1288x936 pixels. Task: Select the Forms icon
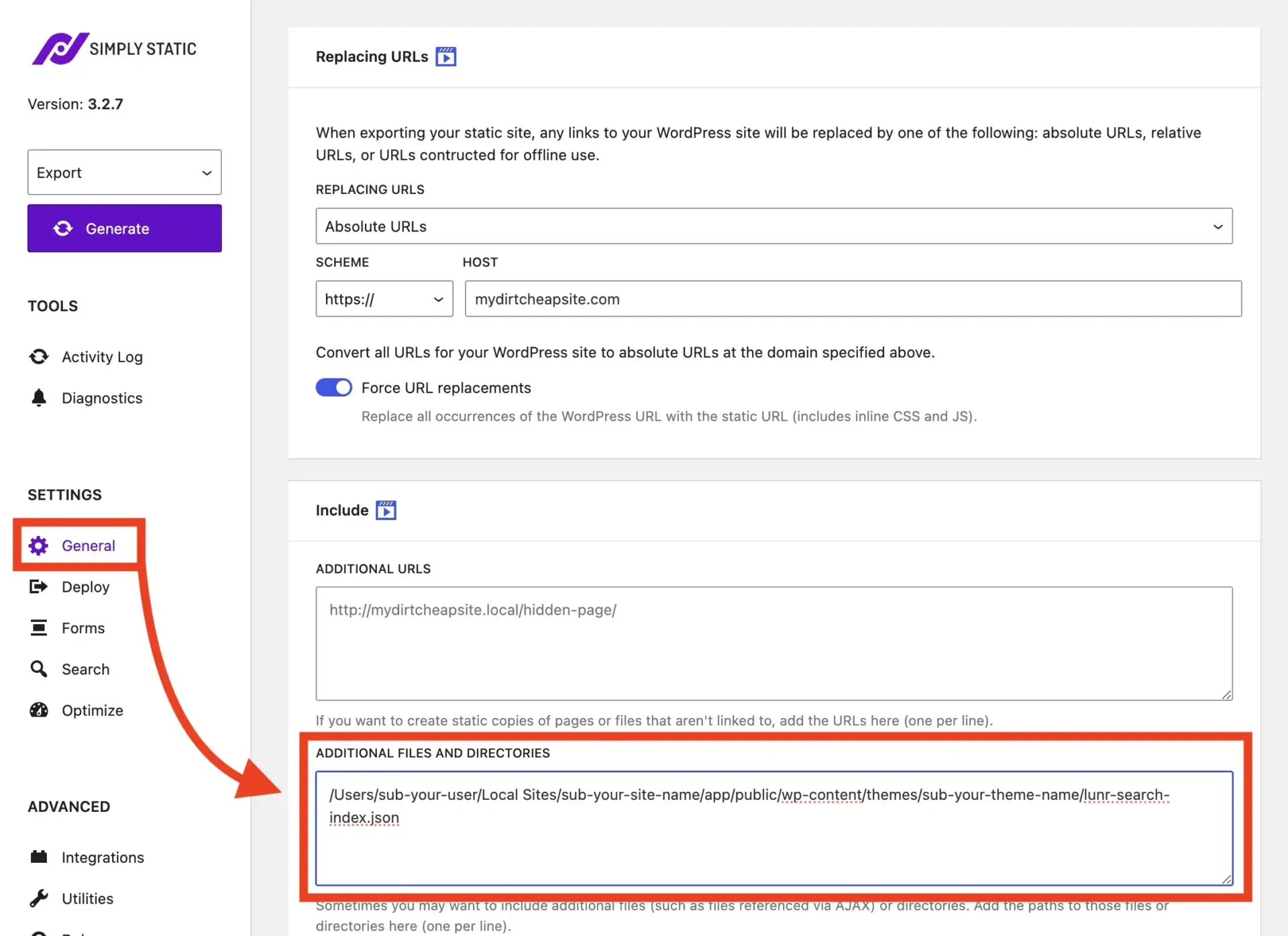tap(38, 628)
